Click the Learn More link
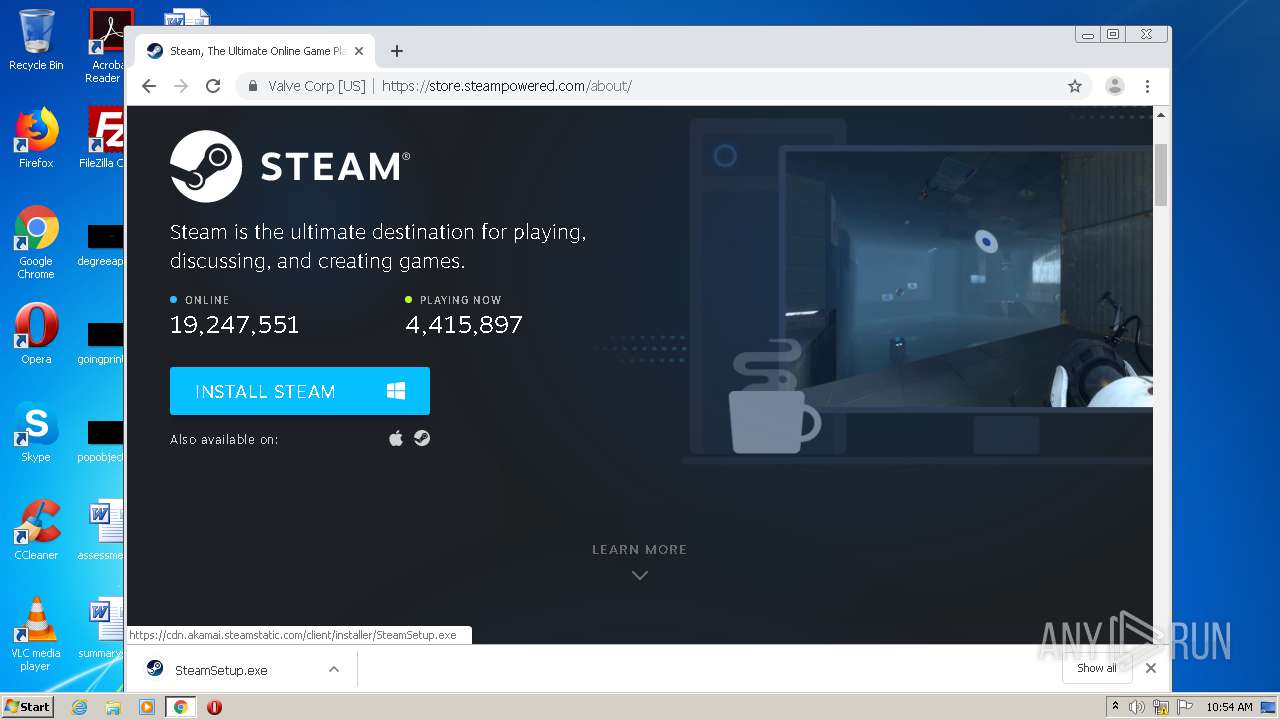The height and width of the screenshot is (720, 1280). [639, 549]
